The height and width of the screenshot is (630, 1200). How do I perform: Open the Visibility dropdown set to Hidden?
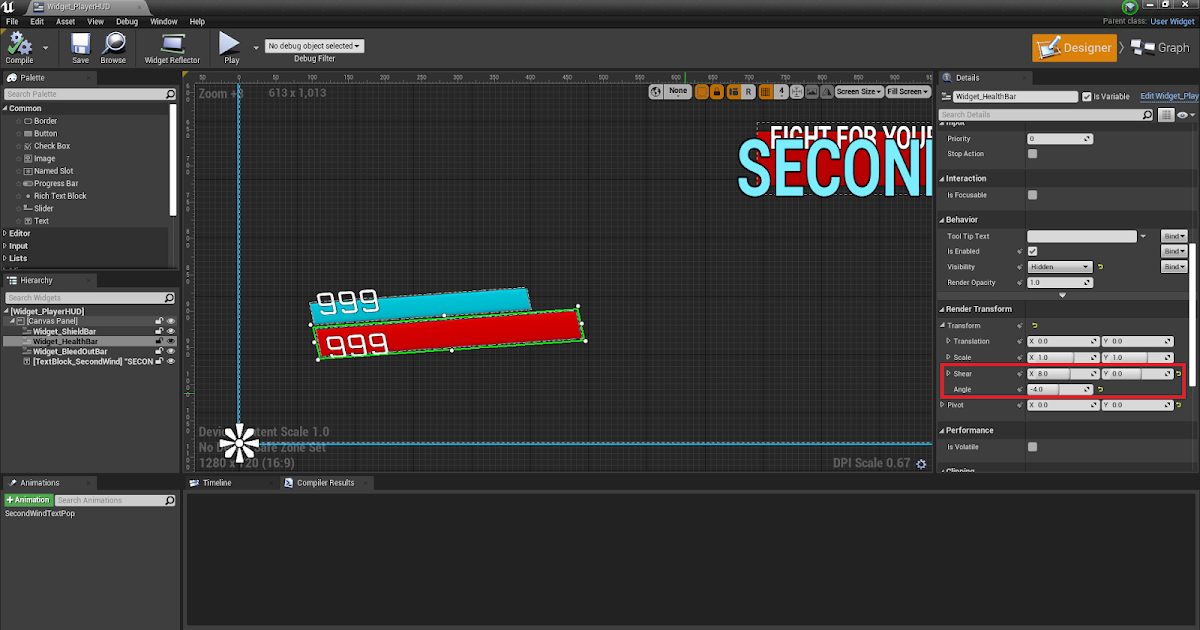pos(1060,267)
